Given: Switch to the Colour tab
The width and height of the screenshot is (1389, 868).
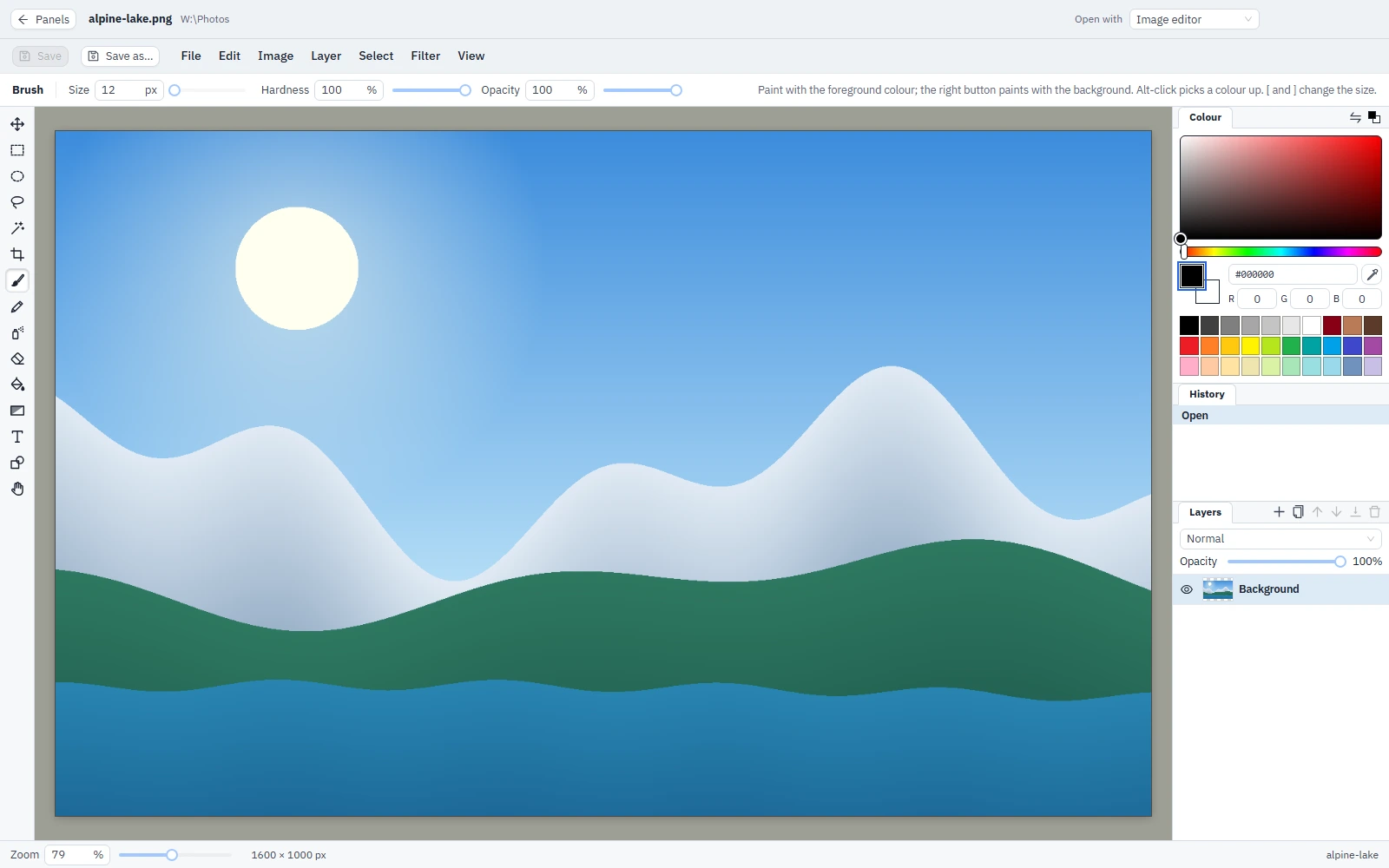Looking at the screenshot, I should click(1205, 117).
